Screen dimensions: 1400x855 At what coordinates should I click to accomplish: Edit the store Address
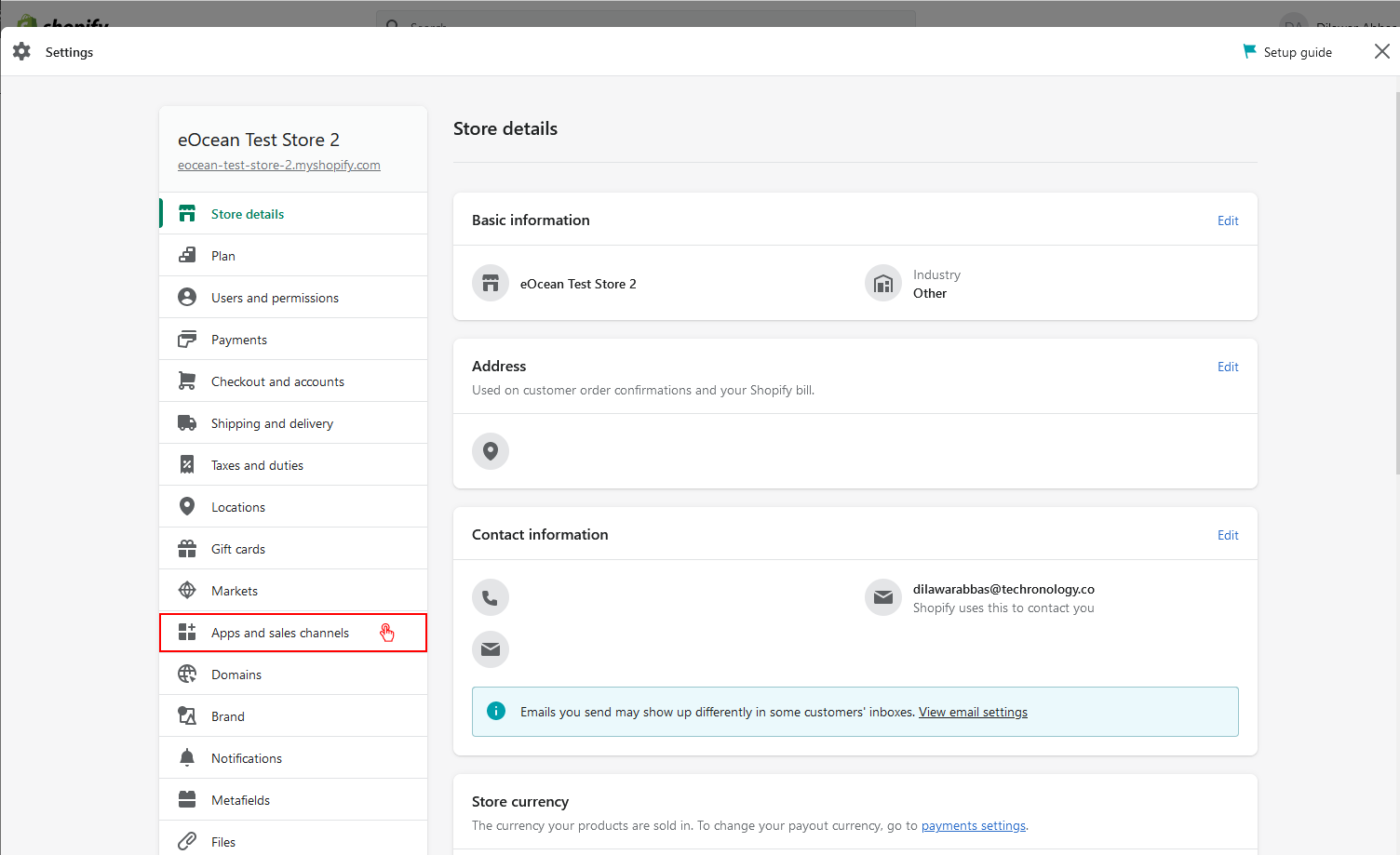pos(1228,367)
